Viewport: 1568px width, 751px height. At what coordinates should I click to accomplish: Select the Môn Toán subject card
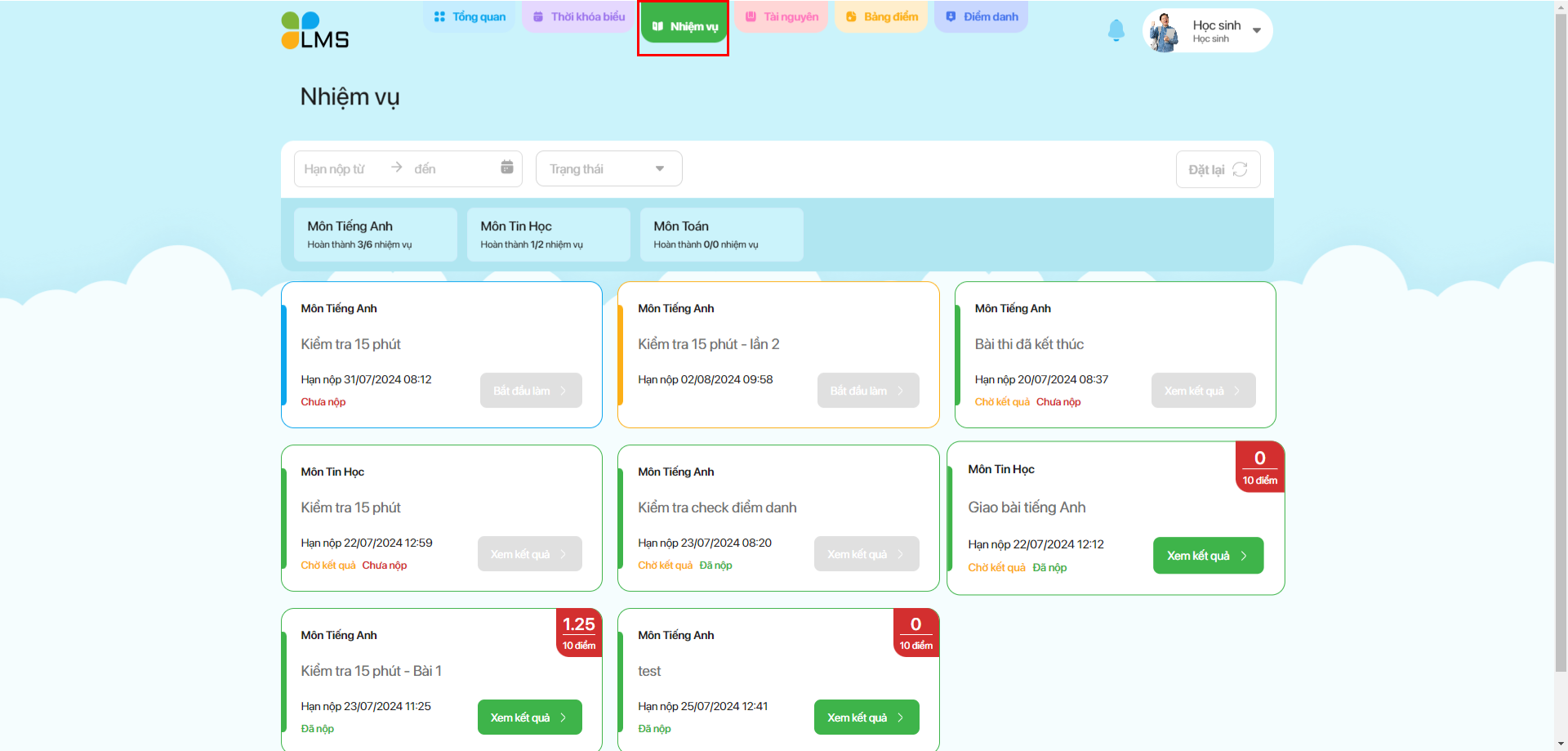pos(721,235)
